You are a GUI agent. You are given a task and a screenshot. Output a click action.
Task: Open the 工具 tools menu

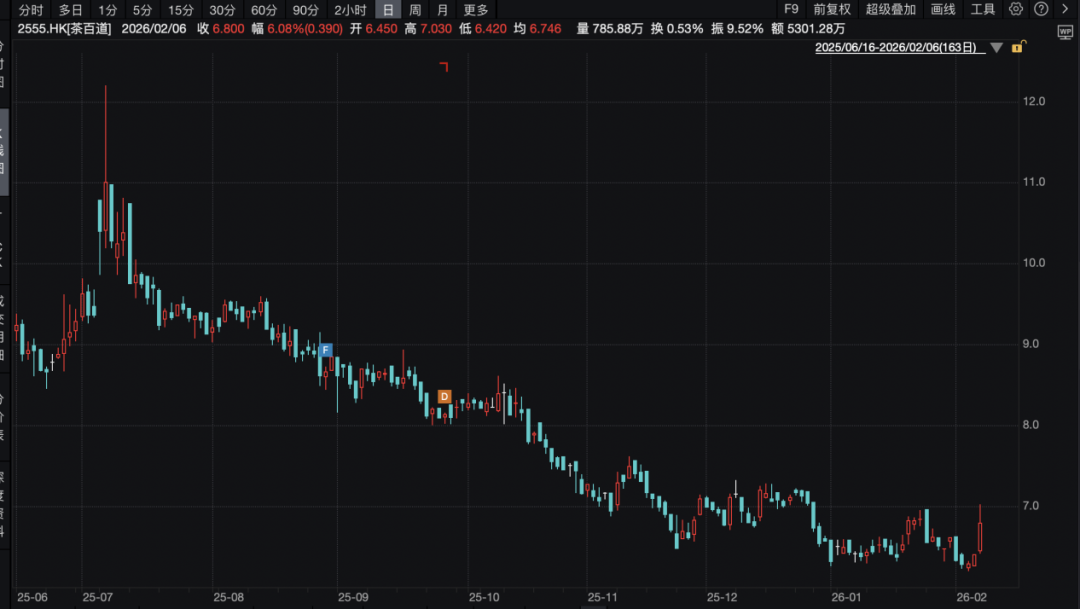click(x=983, y=9)
